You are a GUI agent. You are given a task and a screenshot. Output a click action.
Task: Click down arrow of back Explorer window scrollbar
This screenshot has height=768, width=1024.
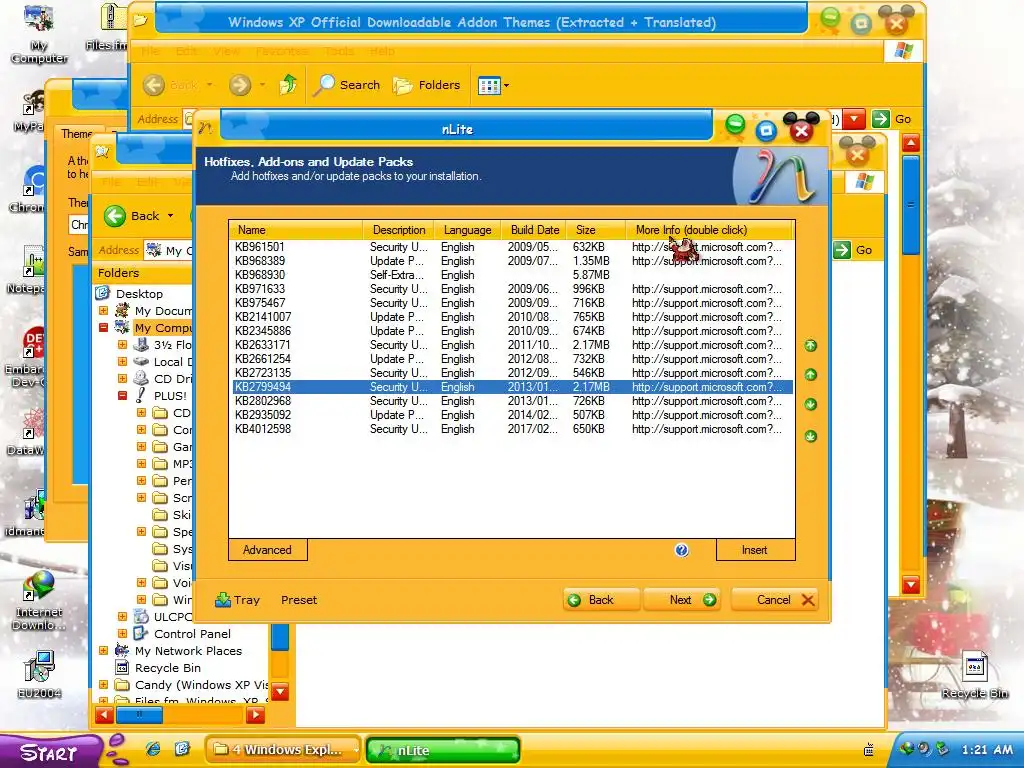coord(910,584)
